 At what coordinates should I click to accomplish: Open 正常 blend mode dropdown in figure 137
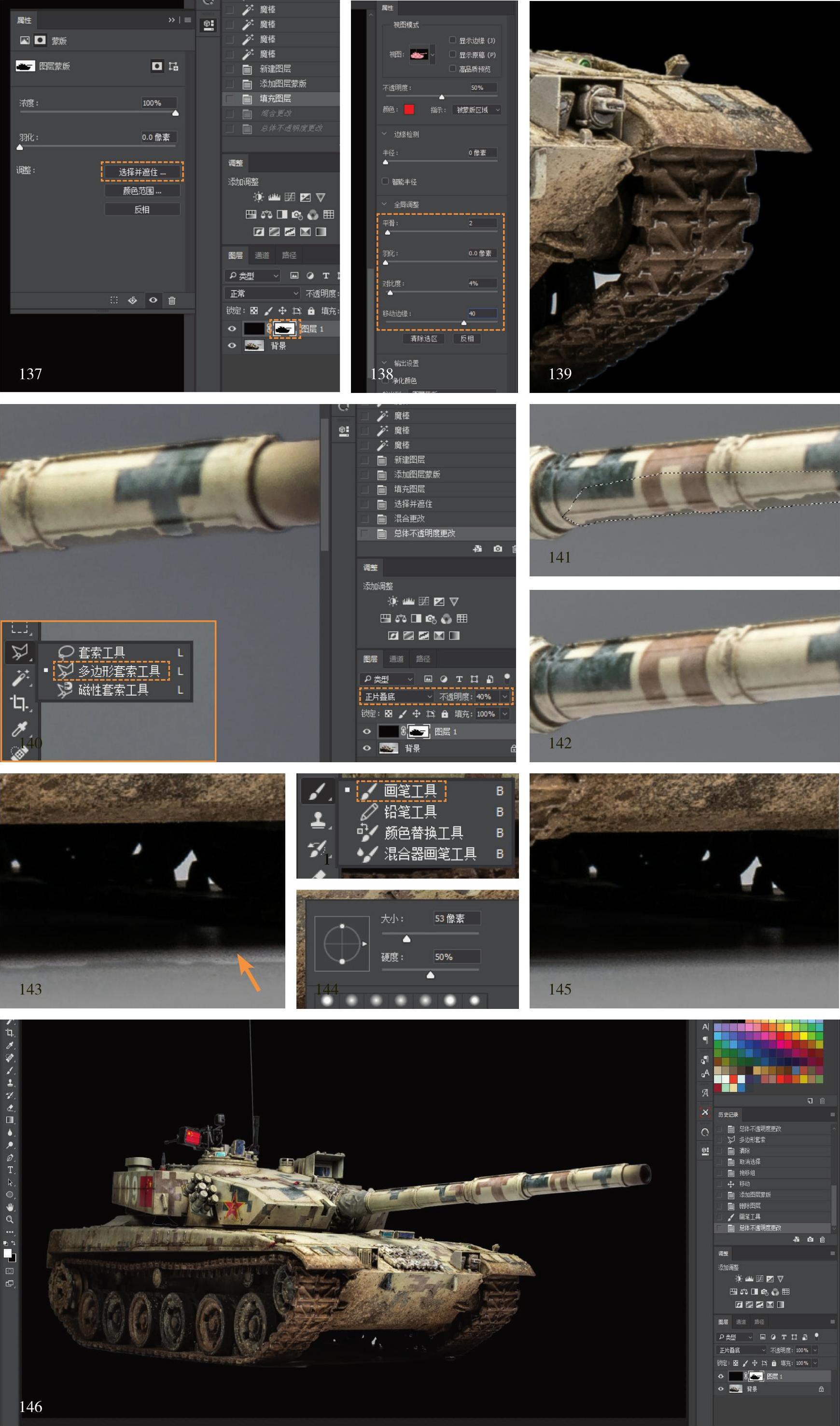(x=263, y=293)
